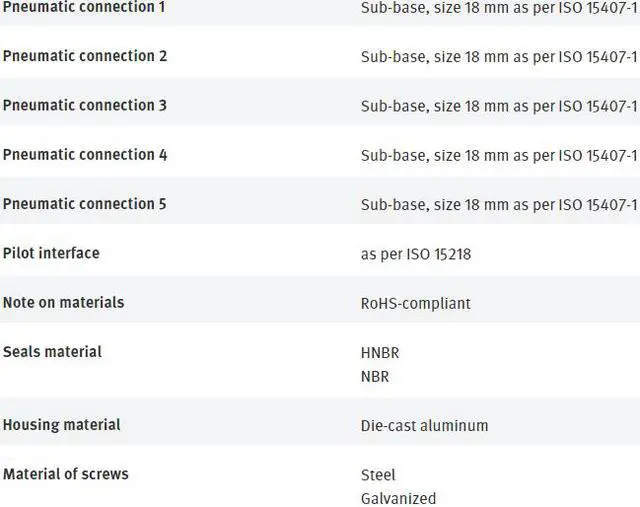Select the "Note on materials" label
Viewport: 640px width, 507px height.
point(63,302)
